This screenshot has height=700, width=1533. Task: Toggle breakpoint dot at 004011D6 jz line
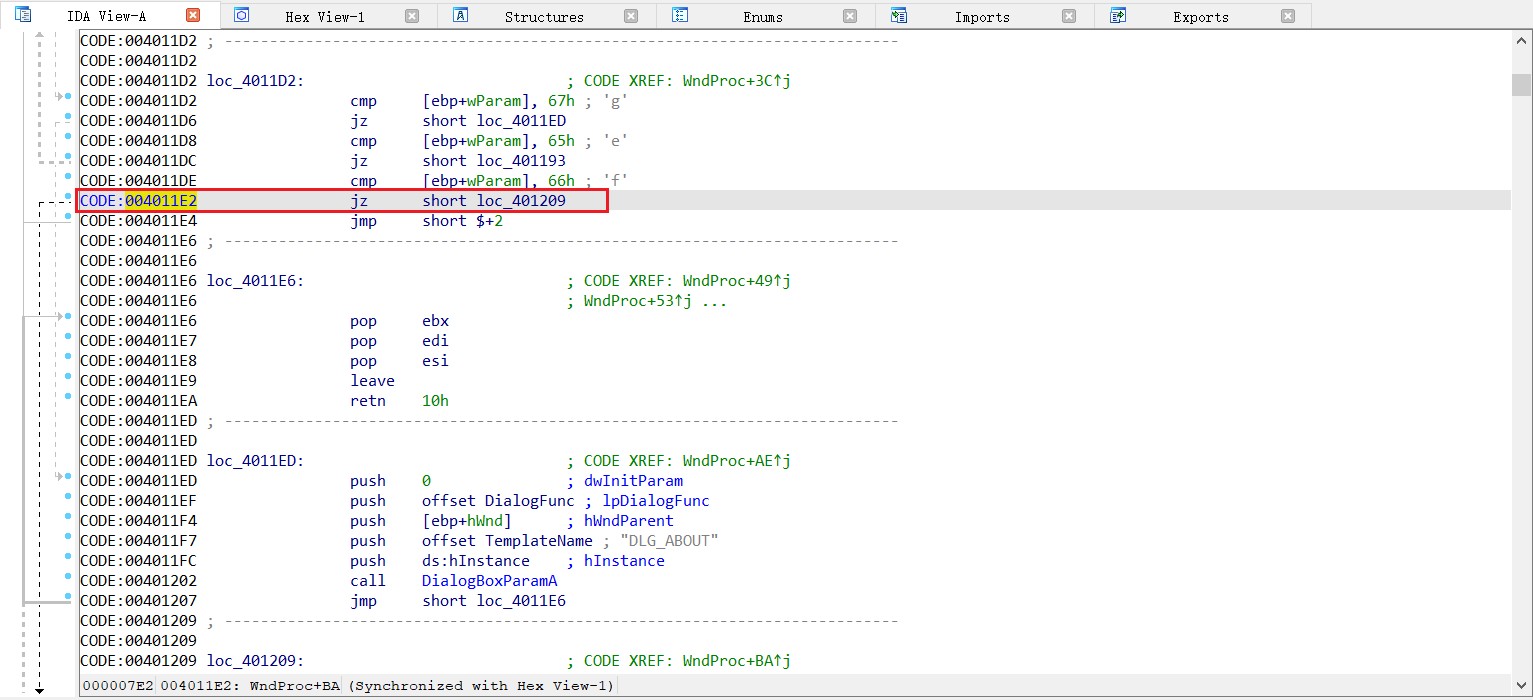coord(68,117)
